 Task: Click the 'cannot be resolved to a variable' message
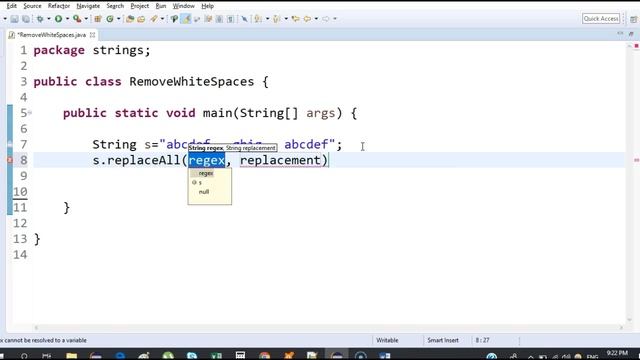tap(43, 340)
